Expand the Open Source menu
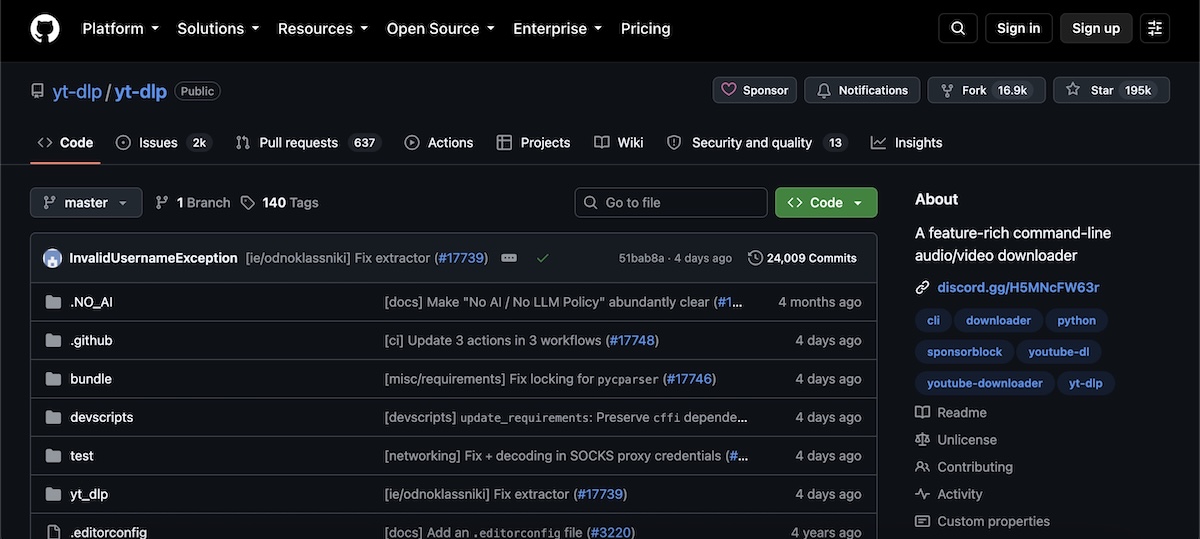 441,28
